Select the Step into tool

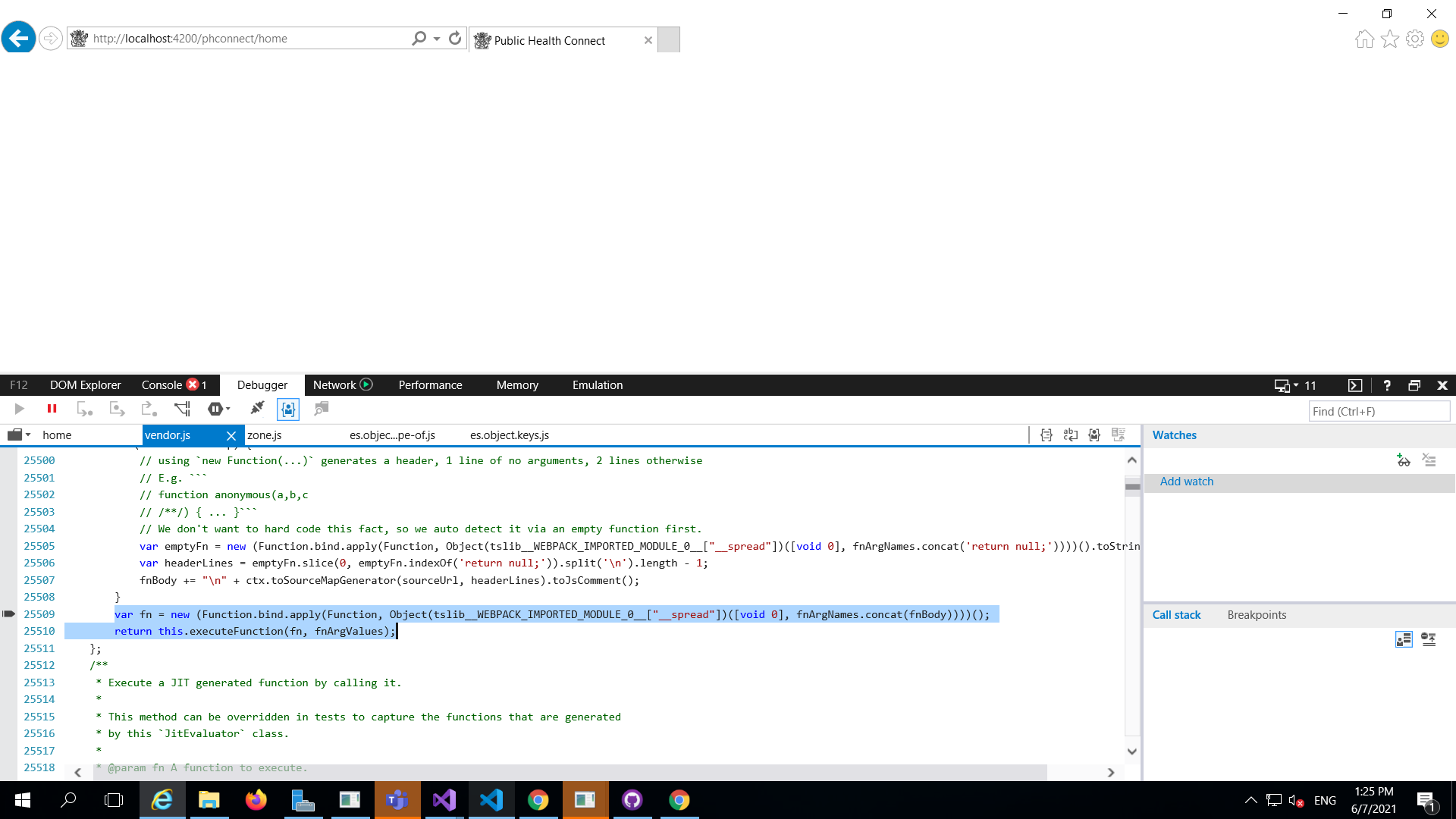point(84,409)
